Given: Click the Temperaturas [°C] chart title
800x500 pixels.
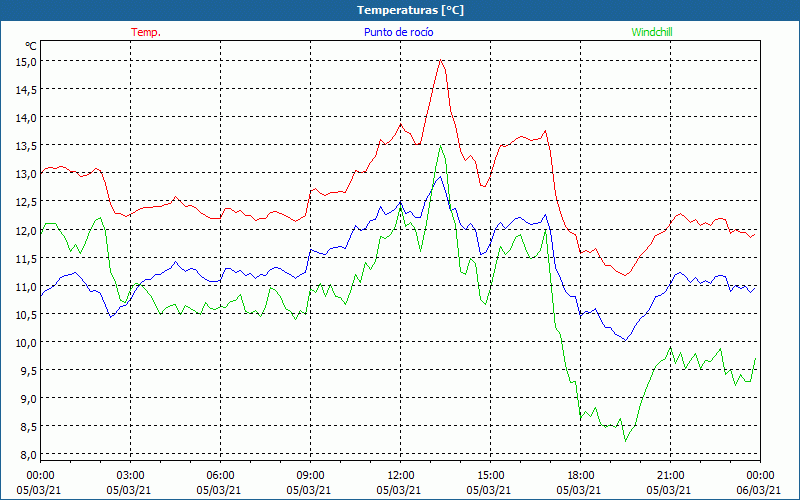Looking at the screenshot, I should (x=410, y=10).
